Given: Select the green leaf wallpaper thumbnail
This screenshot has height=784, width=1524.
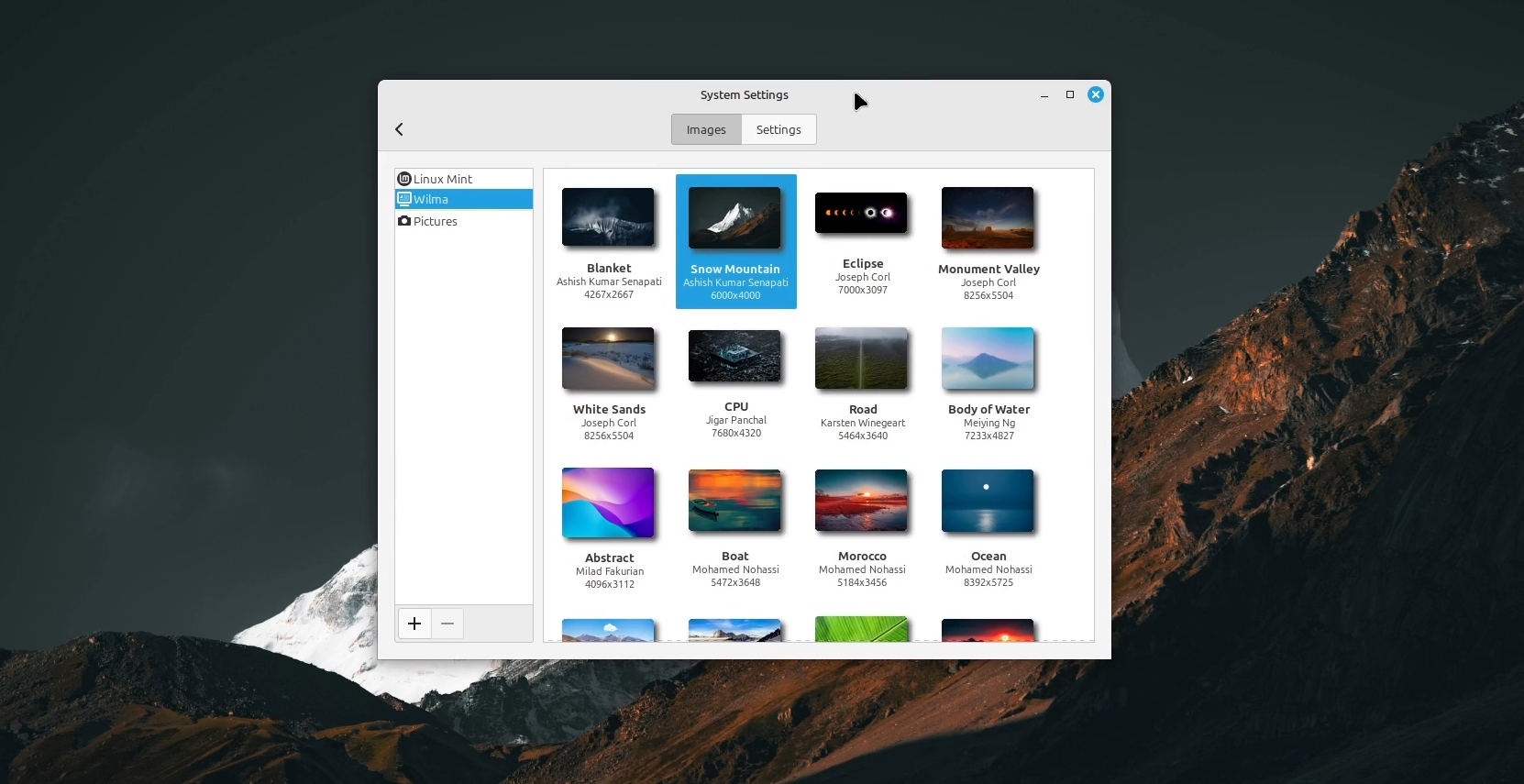Looking at the screenshot, I should coord(861,629).
